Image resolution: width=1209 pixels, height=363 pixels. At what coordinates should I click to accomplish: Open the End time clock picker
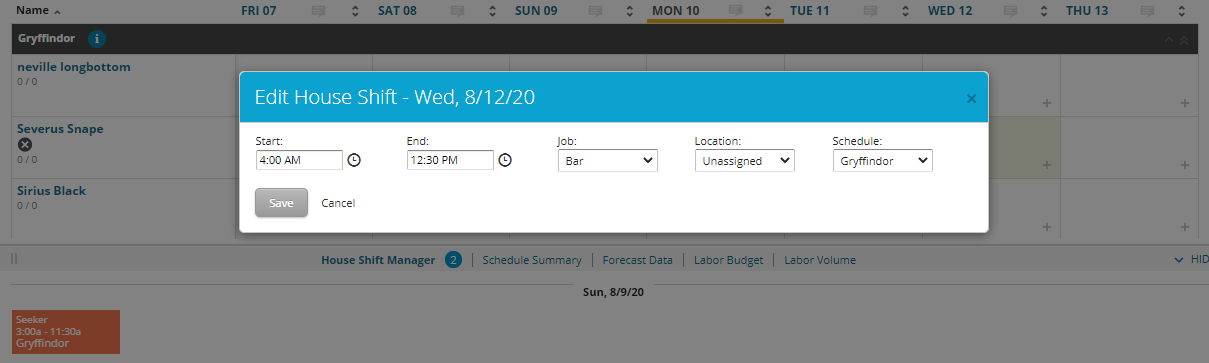pyautogui.click(x=505, y=160)
